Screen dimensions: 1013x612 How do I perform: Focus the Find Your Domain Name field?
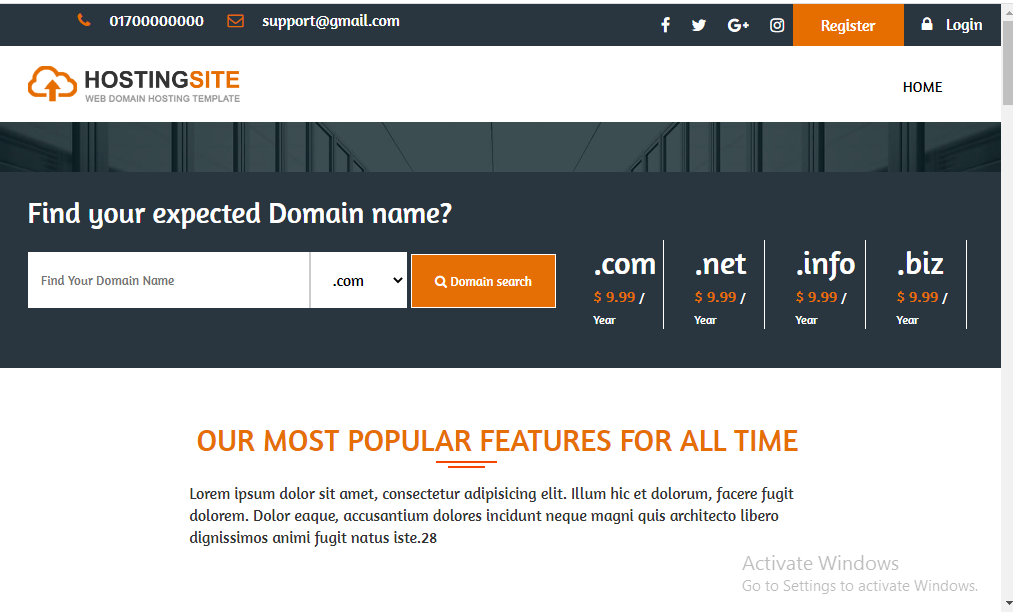pos(168,280)
